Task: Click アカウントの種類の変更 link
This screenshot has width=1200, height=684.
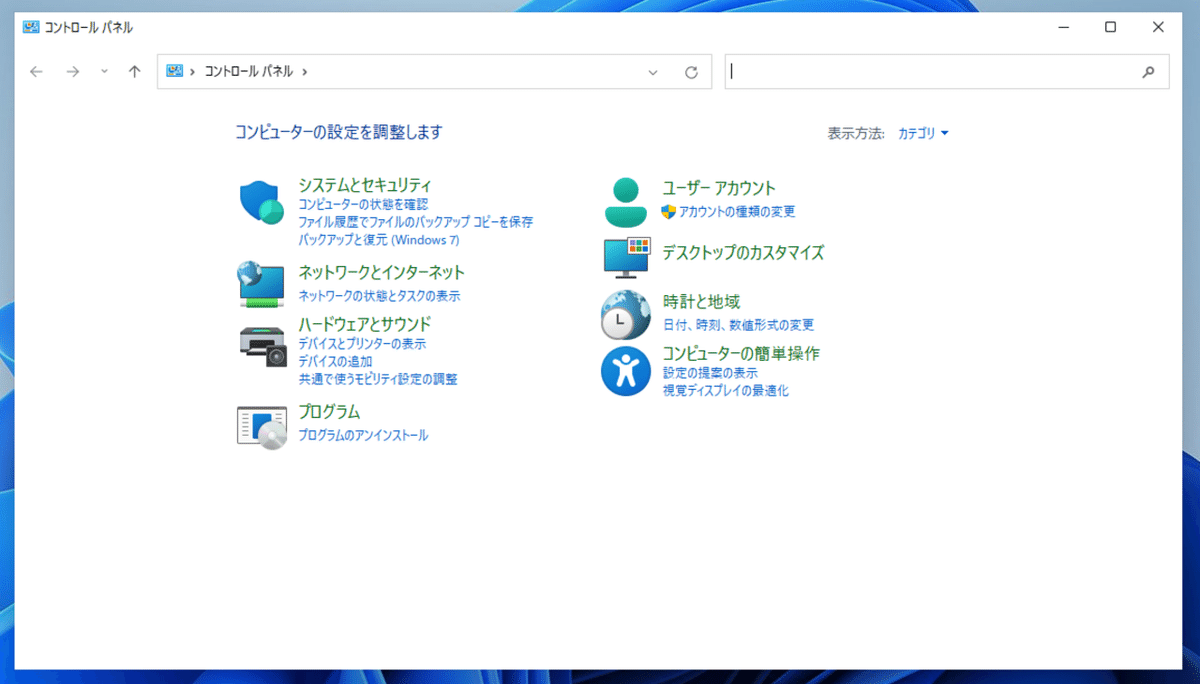Action: pos(737,212)
